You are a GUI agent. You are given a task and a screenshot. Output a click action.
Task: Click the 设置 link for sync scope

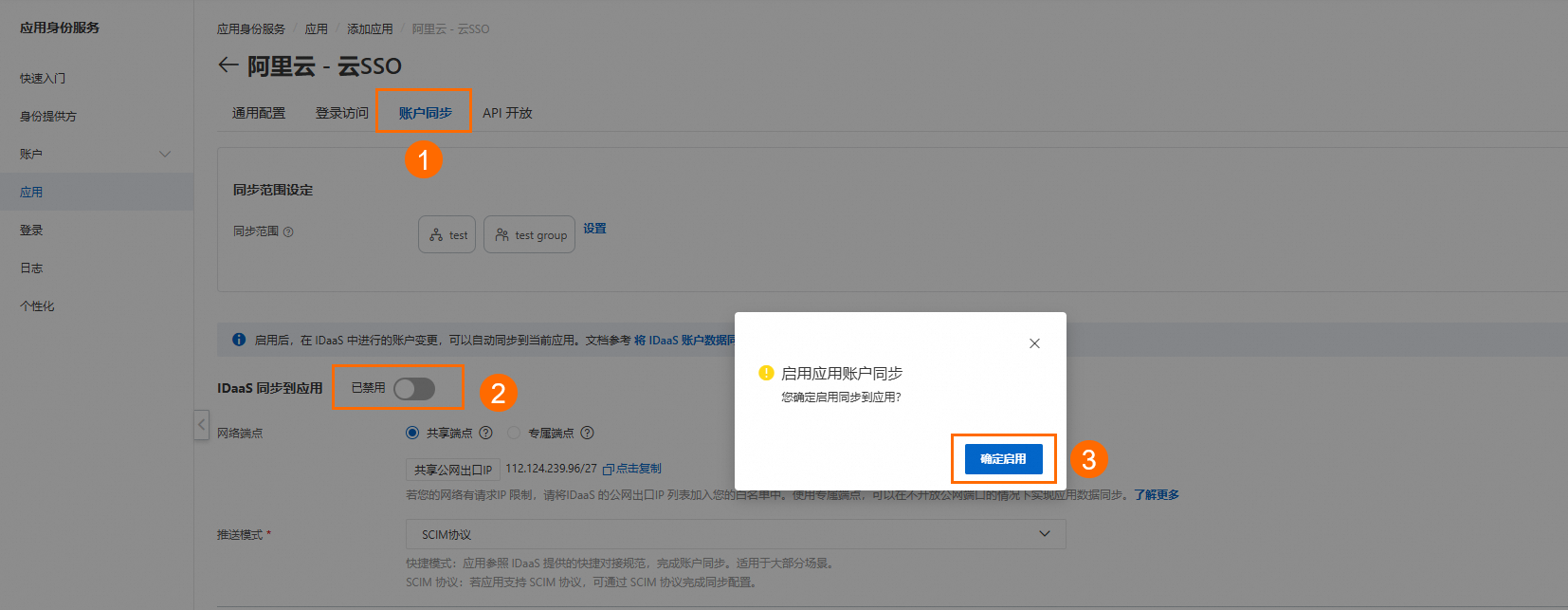(594, 229)
